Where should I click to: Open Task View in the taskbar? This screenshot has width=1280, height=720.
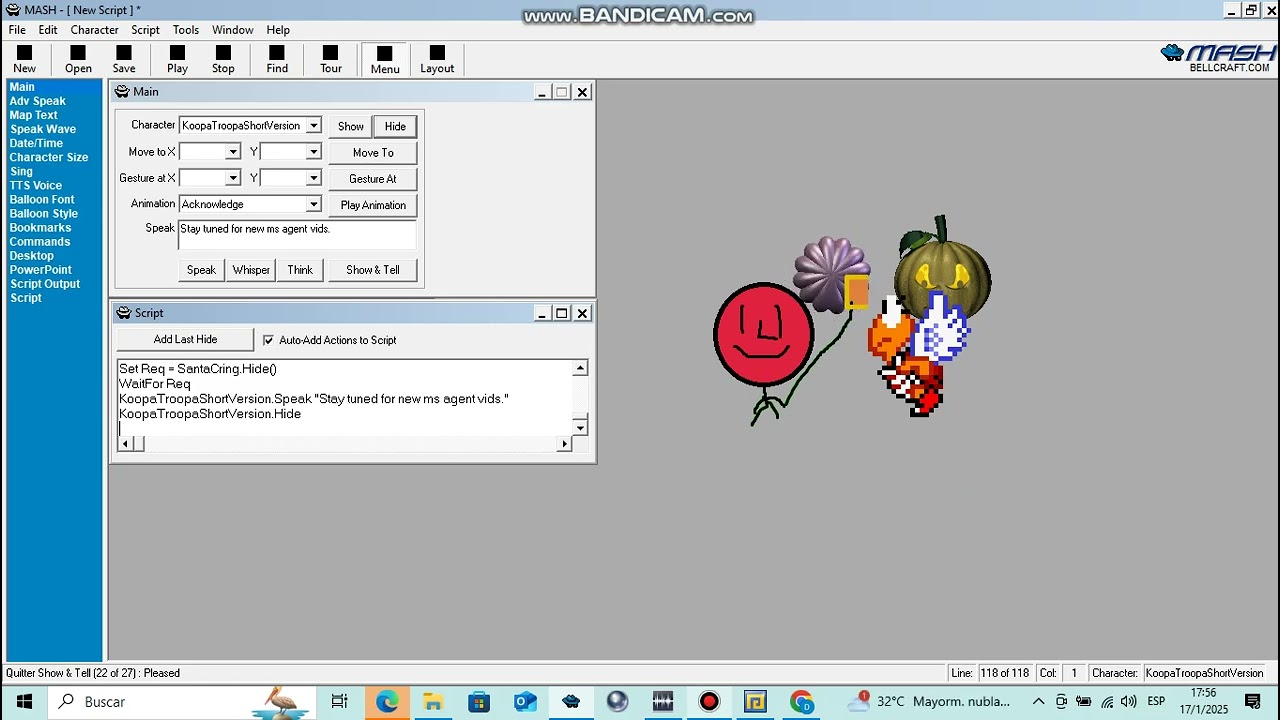(339, 702)
